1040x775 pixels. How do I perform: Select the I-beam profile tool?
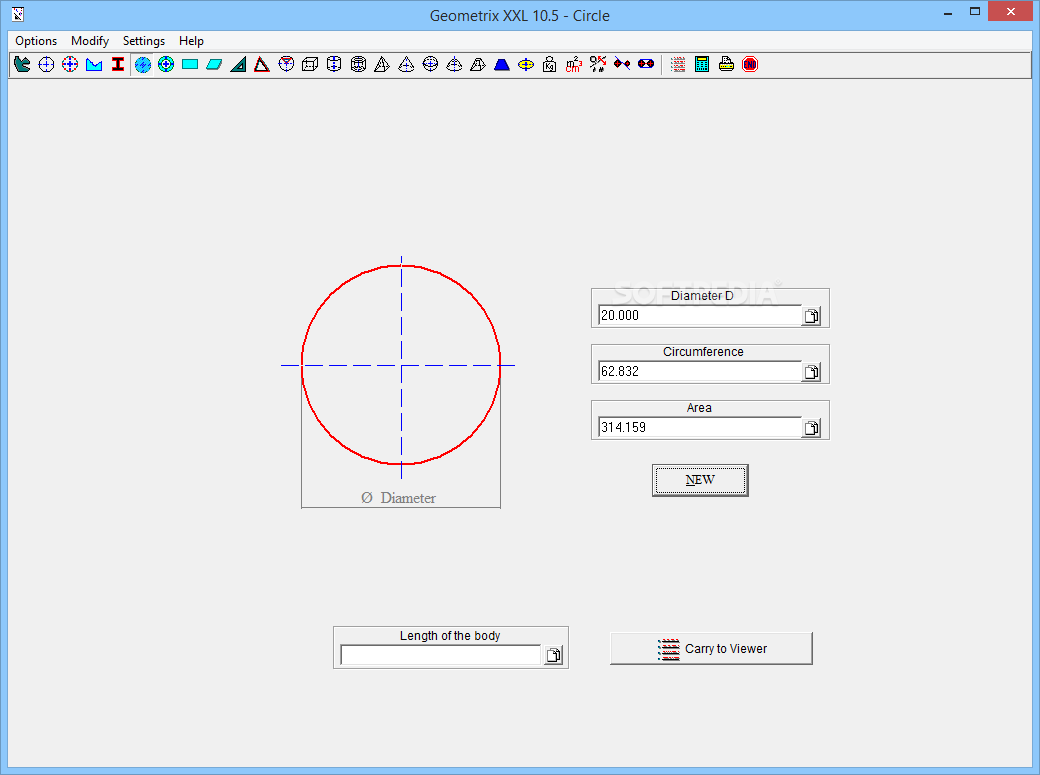118,64
